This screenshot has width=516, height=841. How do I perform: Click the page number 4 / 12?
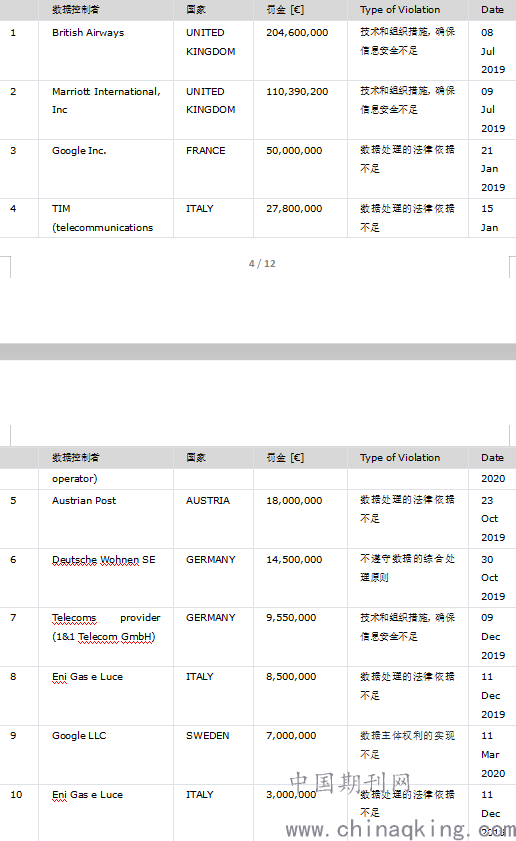tap(262, 263)
